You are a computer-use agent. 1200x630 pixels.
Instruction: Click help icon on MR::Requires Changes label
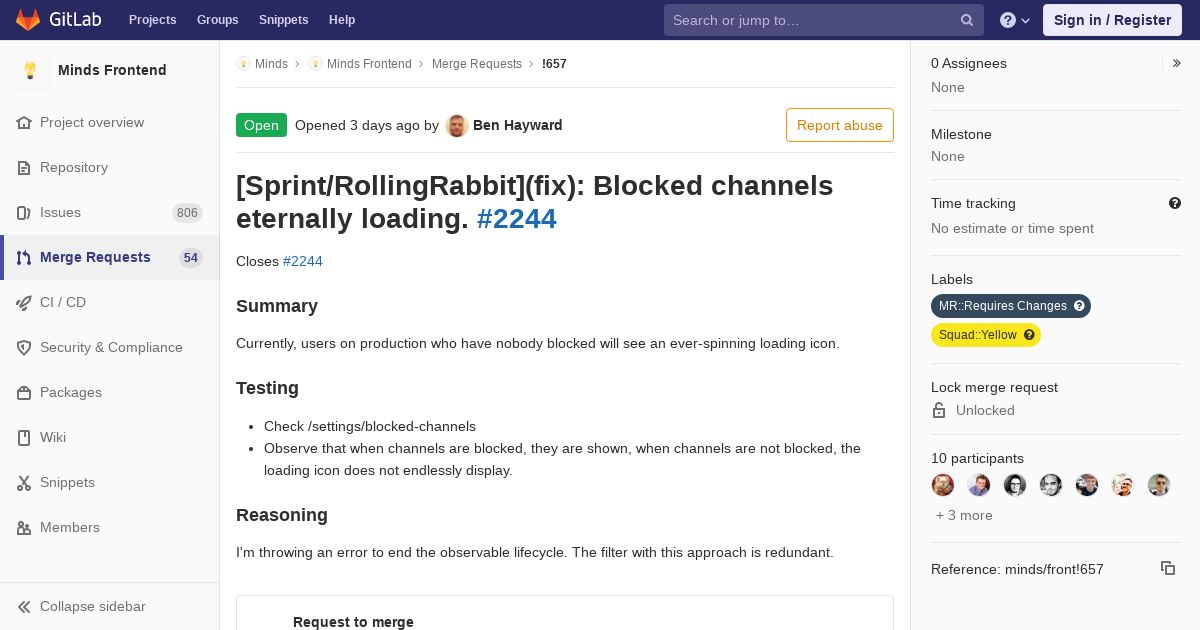coord(1079,306)
